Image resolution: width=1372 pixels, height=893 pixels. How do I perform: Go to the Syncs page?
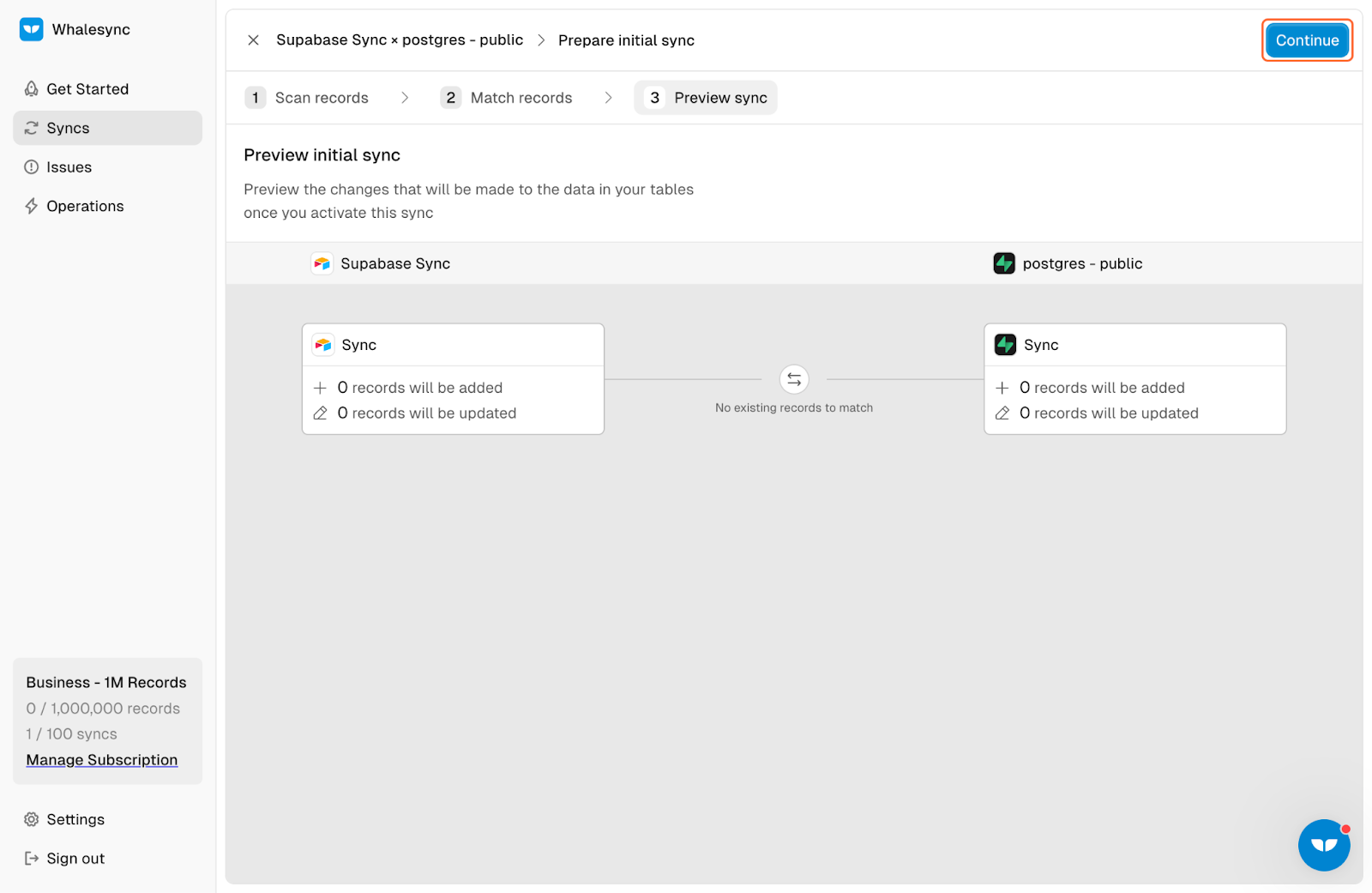107,128
